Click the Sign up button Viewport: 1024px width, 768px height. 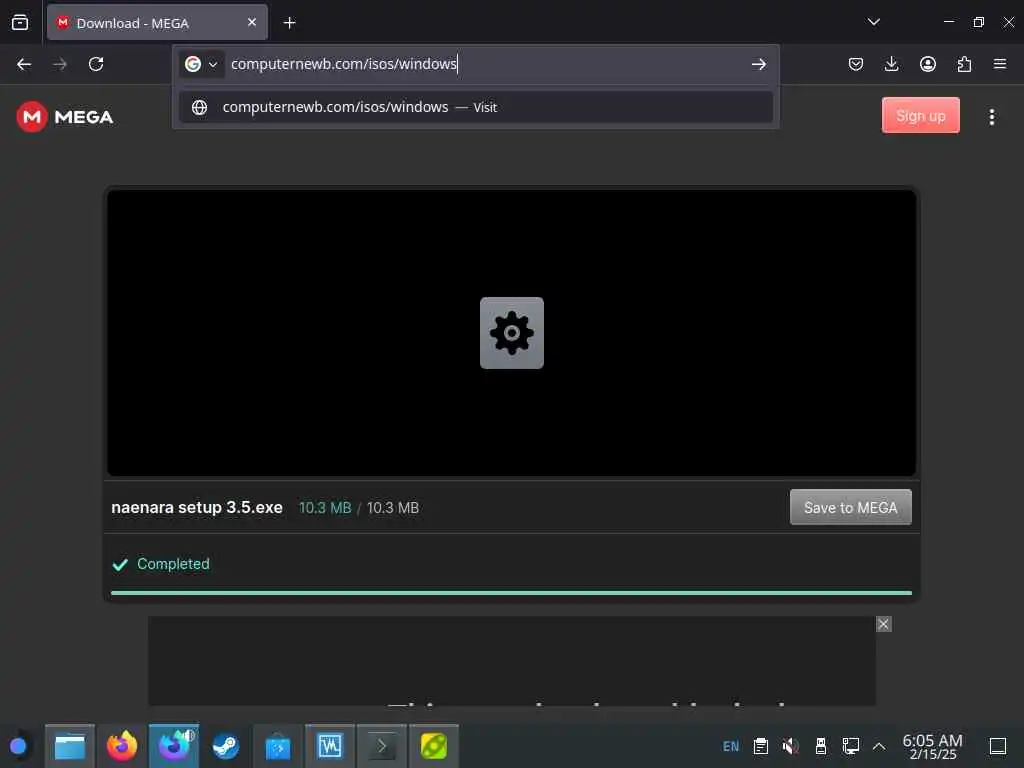click(x=920, y=116)
